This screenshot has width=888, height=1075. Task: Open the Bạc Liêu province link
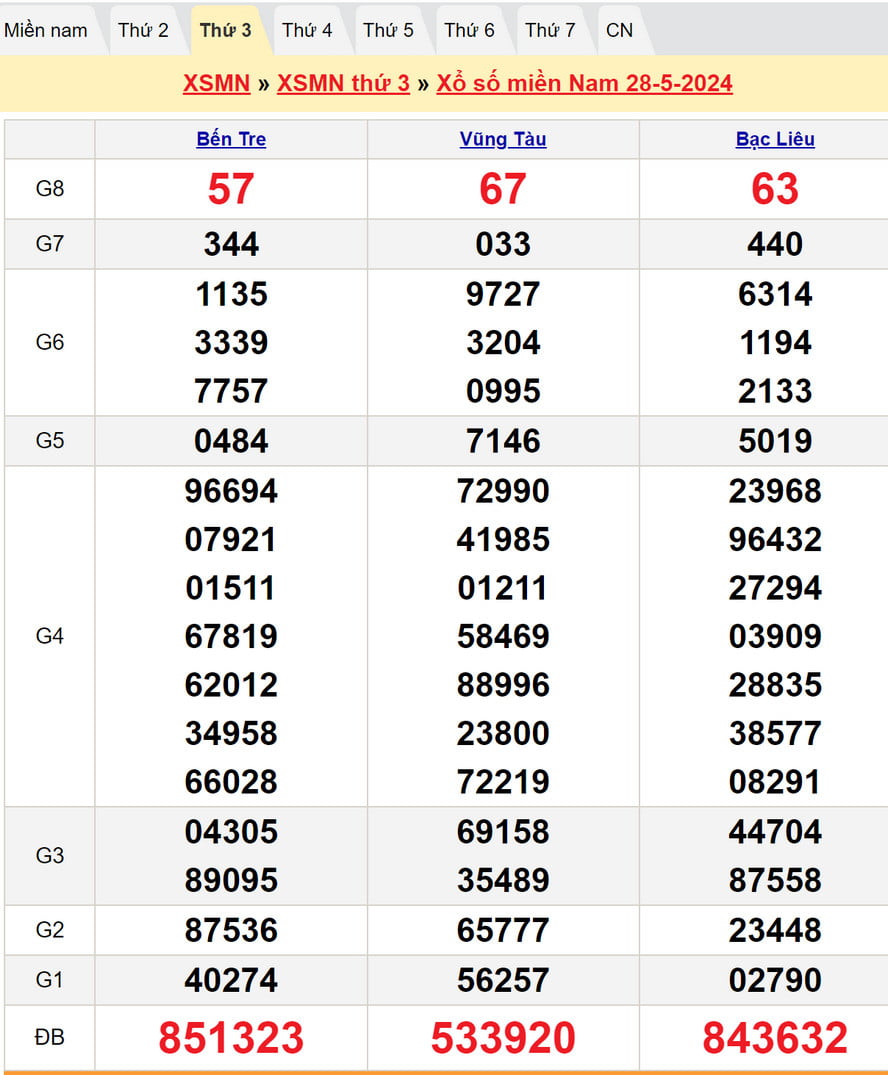(775, 139)
